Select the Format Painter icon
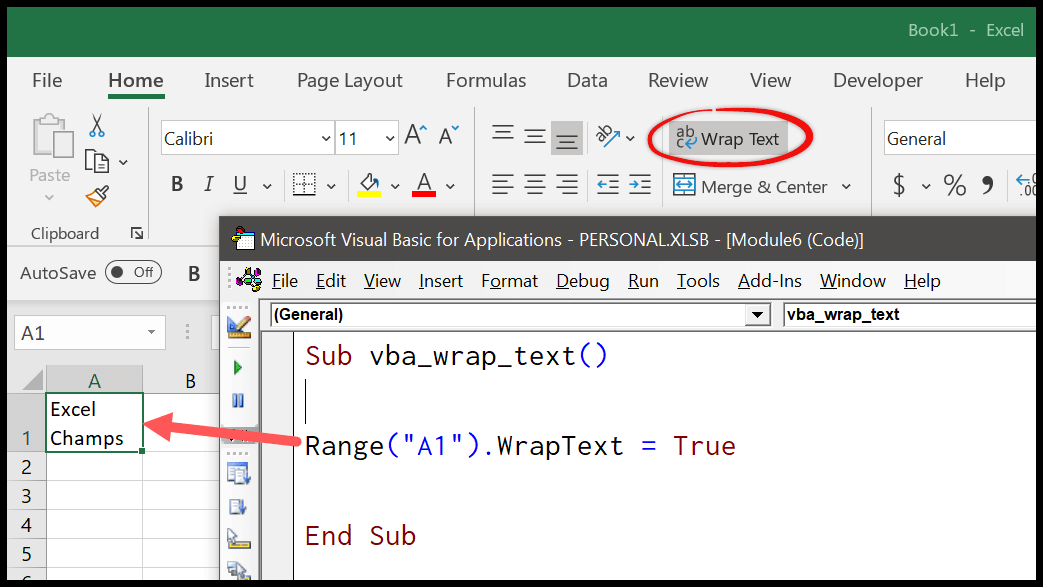The width and height of the screenshot is (1043, 587). point(97,197)
